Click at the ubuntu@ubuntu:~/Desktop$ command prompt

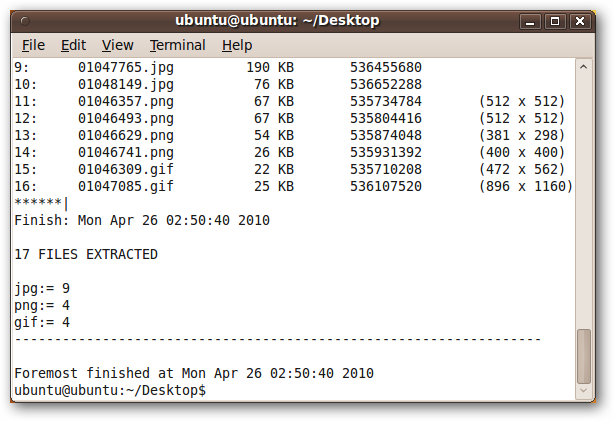(x=110, y=390)
